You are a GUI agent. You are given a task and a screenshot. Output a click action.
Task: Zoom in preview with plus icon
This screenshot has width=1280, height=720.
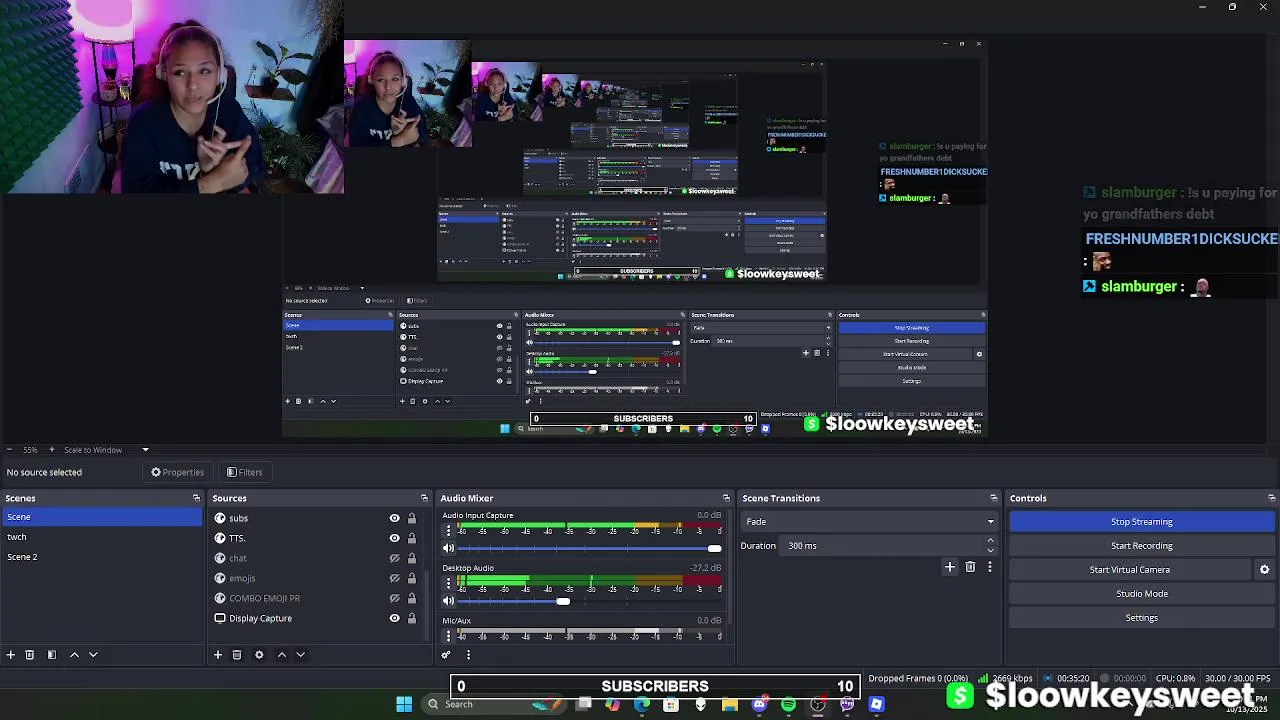[x=52, y=450]
